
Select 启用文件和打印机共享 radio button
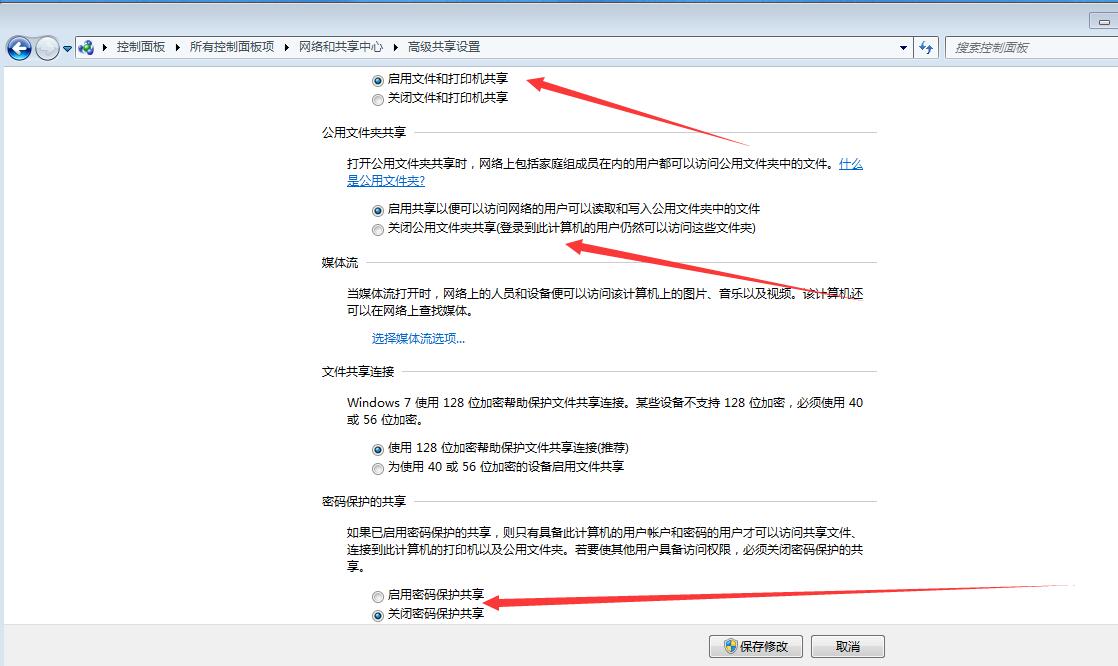click(377, 79)
